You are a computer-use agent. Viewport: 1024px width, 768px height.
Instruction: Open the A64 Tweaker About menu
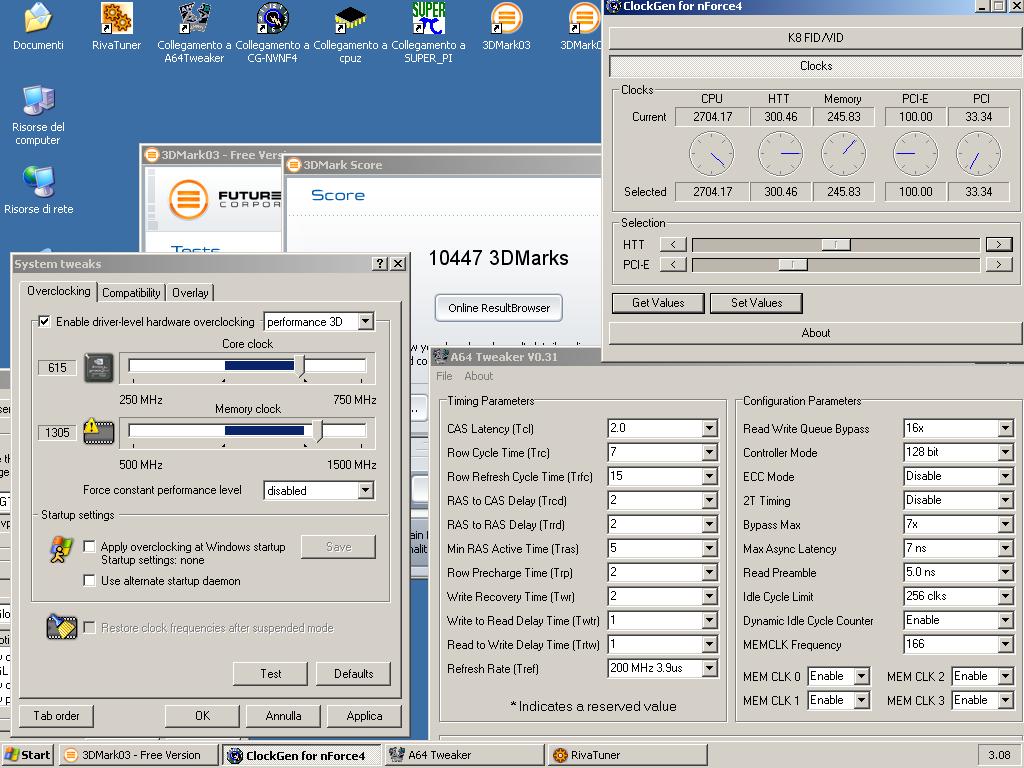pos(479,376)
